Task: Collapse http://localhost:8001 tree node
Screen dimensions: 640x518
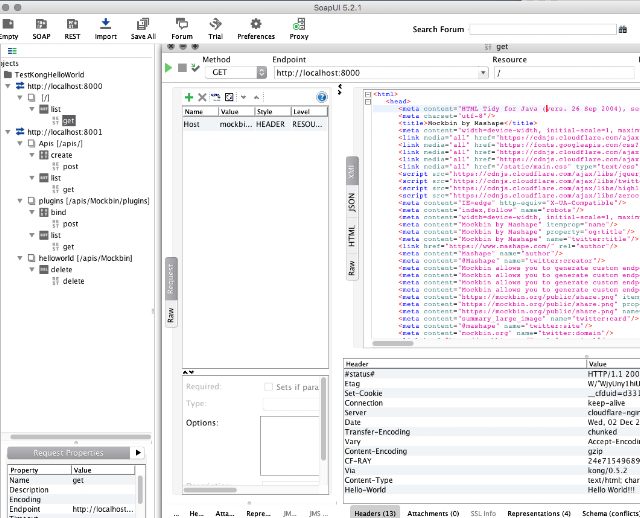Action: point(8,132)
